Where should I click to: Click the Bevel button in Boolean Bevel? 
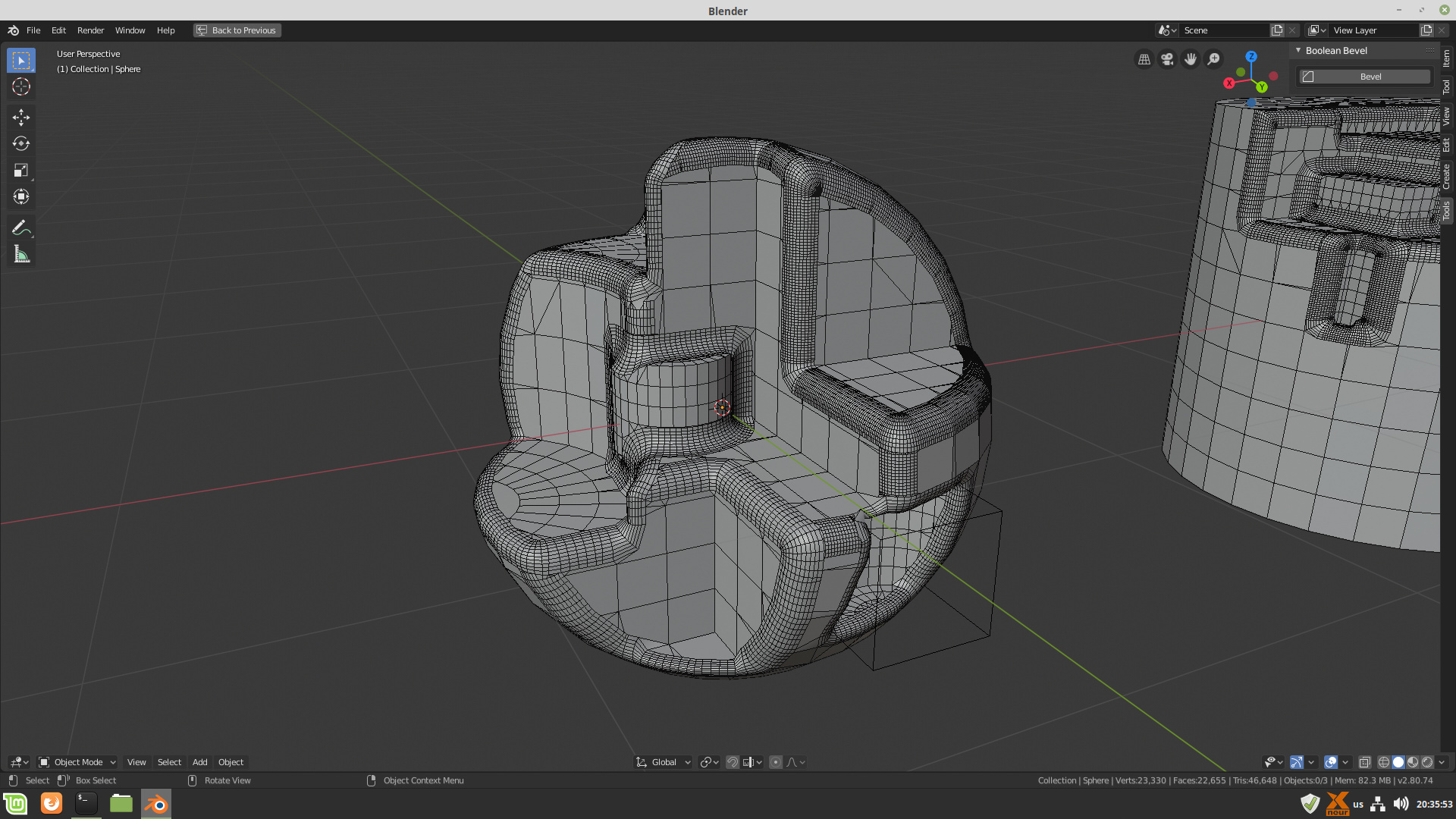[1364, 77]
